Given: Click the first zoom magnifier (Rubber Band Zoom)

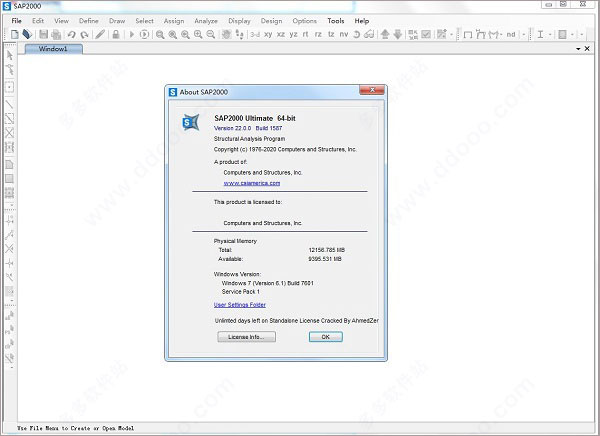Looking at the screenshot, I should (x=160, y=34).
